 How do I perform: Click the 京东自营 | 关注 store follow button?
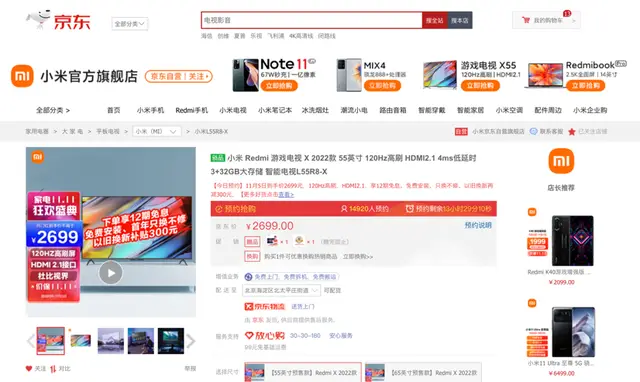179,76
